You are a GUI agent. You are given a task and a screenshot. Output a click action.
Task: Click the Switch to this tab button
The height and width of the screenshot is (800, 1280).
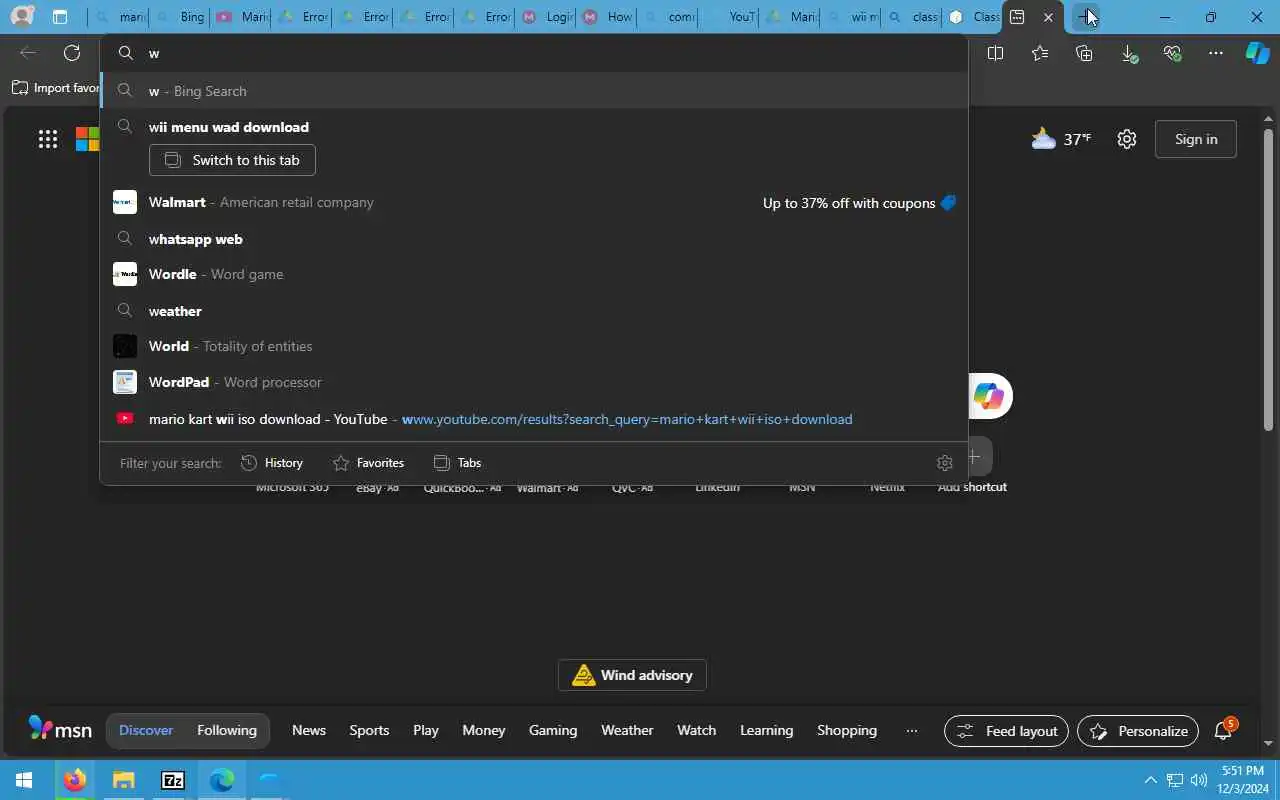pyautogui.click(x=232, y=160)
